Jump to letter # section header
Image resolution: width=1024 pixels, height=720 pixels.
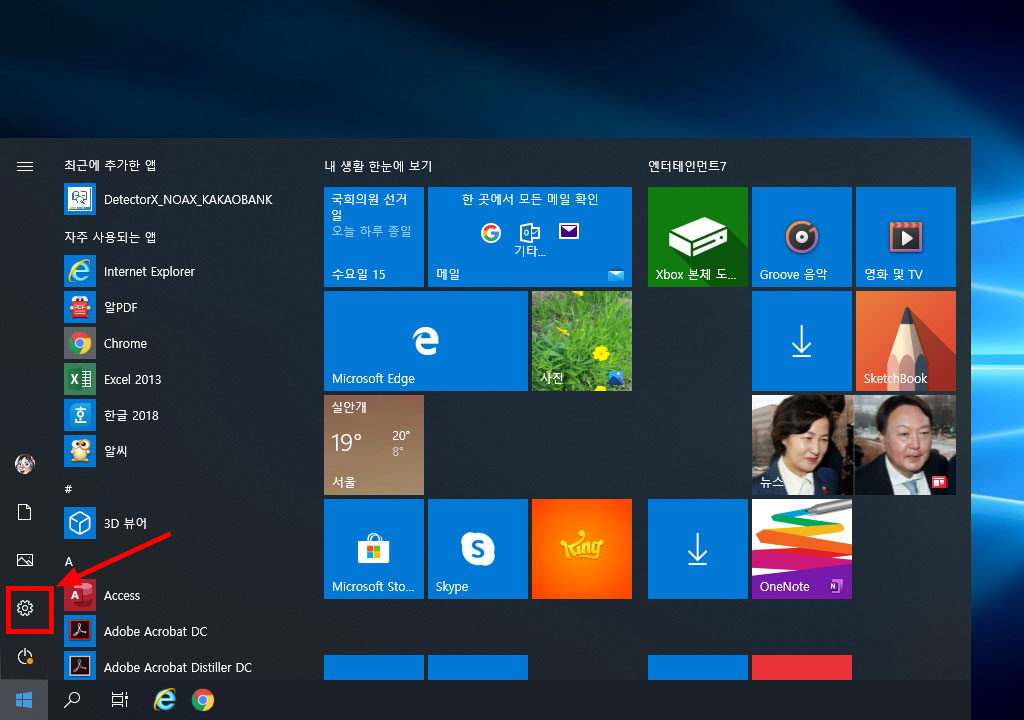(x=69, y=489)
